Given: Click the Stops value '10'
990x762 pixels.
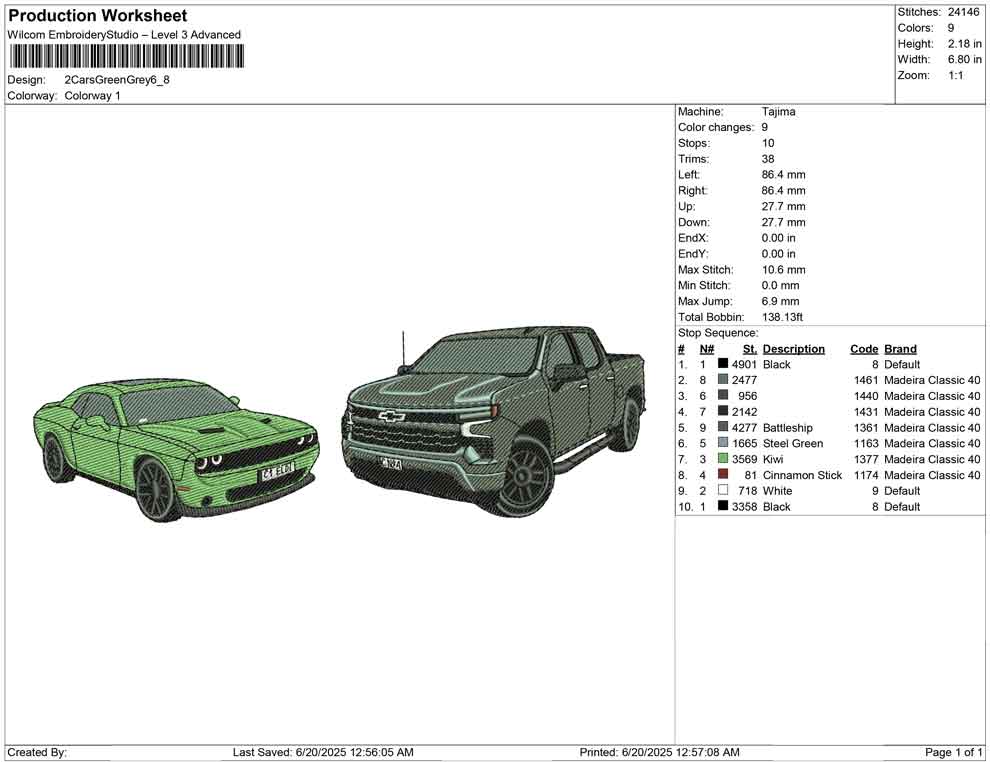Looking at the screenshot, I should point(768,143).
